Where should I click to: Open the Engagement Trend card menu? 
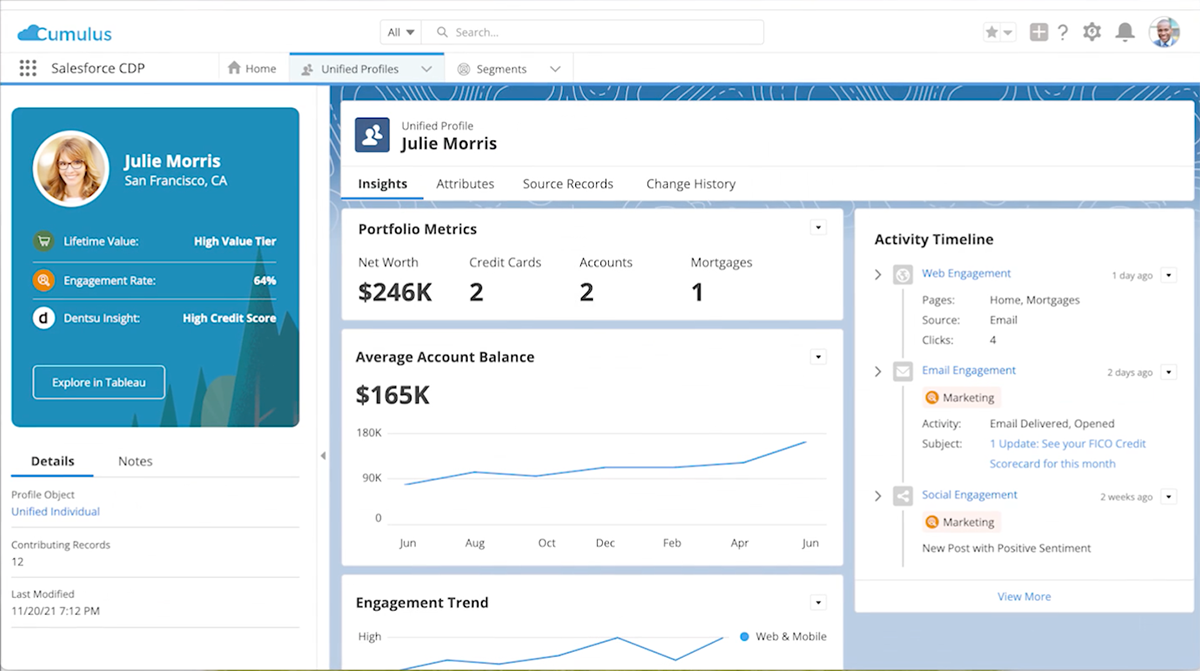tap(818, 602)
